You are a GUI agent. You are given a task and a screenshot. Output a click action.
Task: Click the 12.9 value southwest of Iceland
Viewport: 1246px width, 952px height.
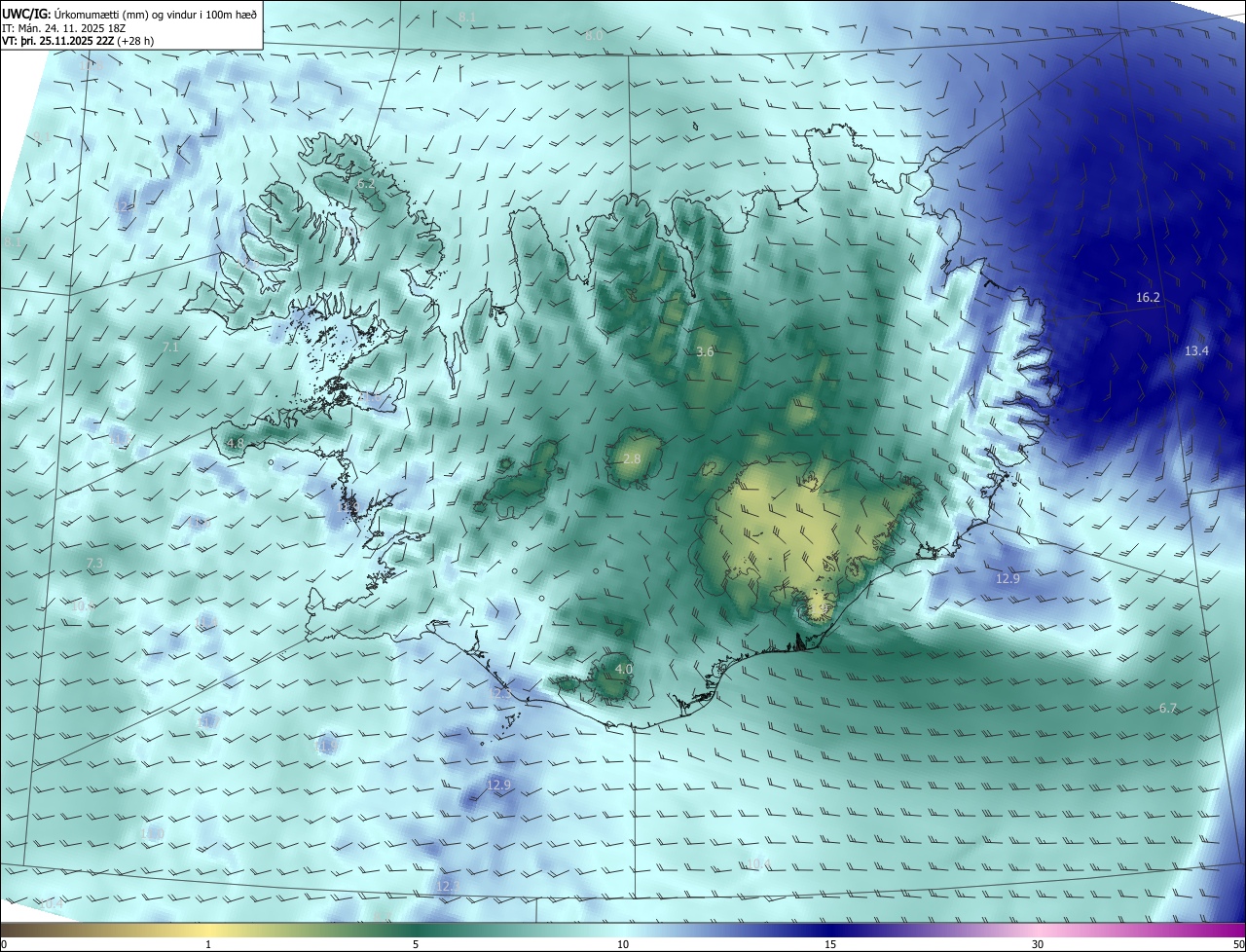(498, 784)
